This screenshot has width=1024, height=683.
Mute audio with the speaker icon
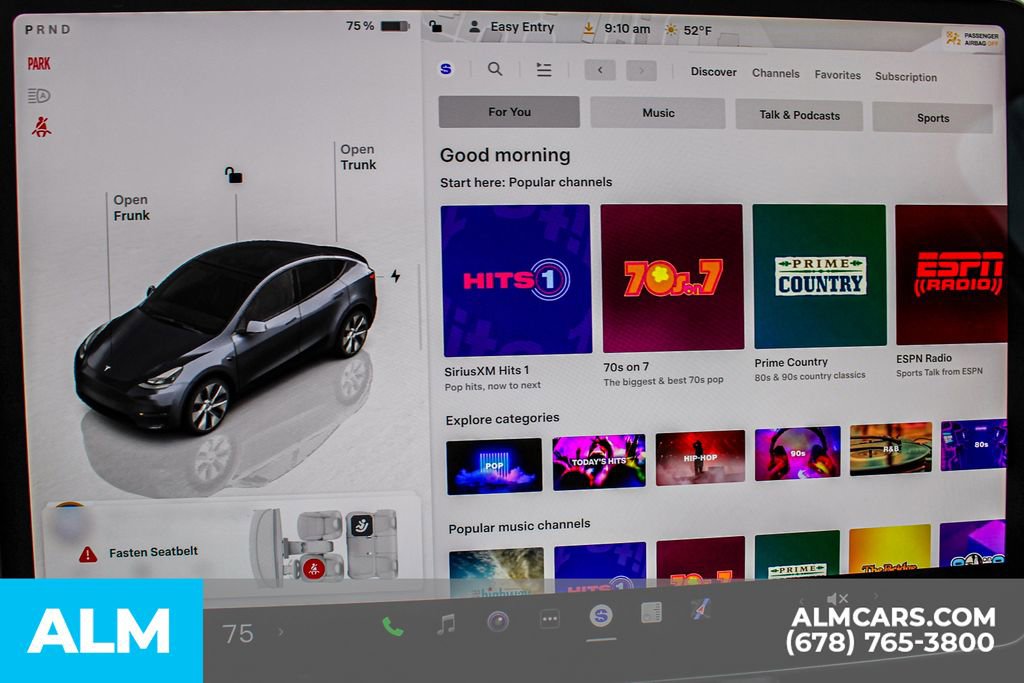pyautogui.click(x=838, y=598)
